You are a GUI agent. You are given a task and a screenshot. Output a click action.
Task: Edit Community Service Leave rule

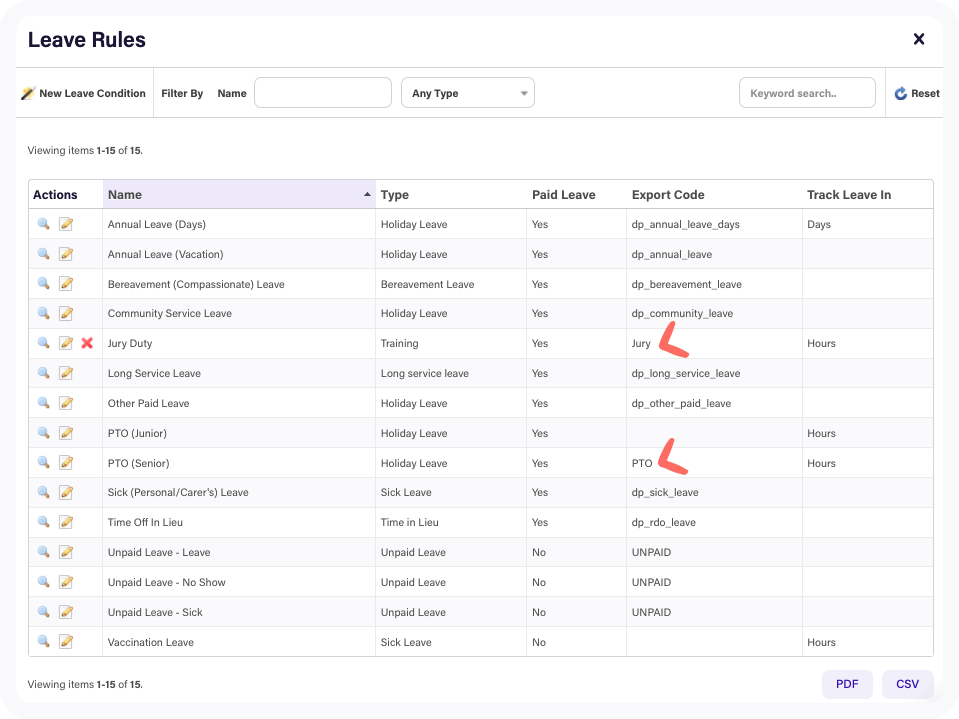coord(66,313)
